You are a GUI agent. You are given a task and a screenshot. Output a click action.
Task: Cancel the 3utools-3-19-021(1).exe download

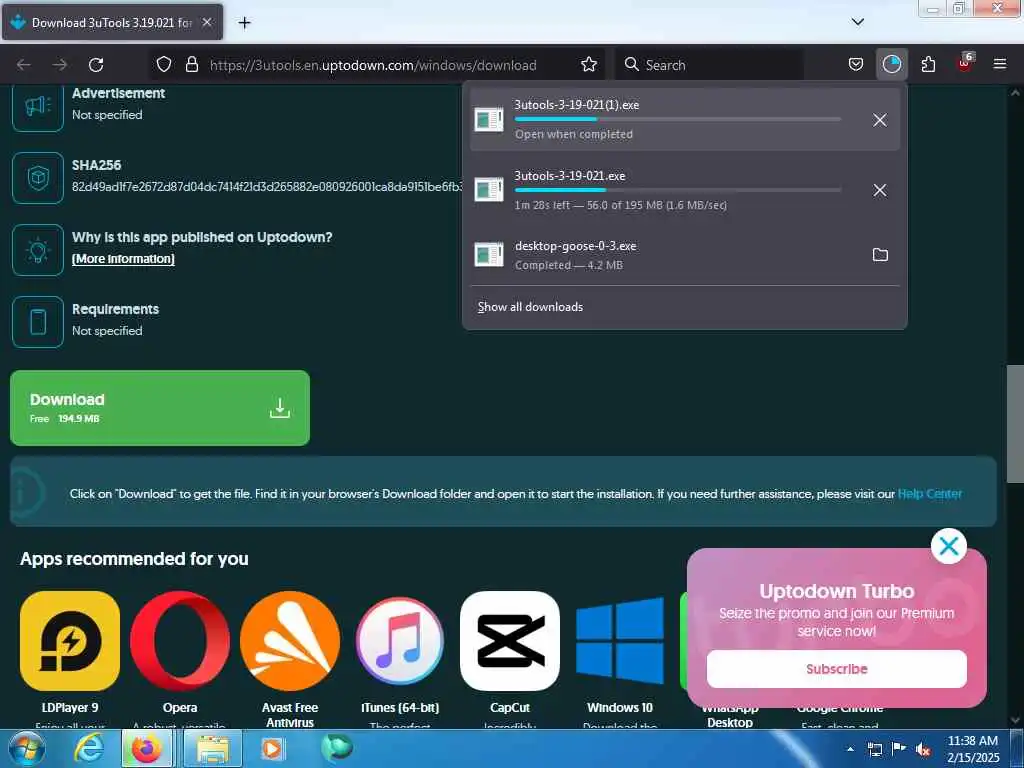tap(880, 120)
